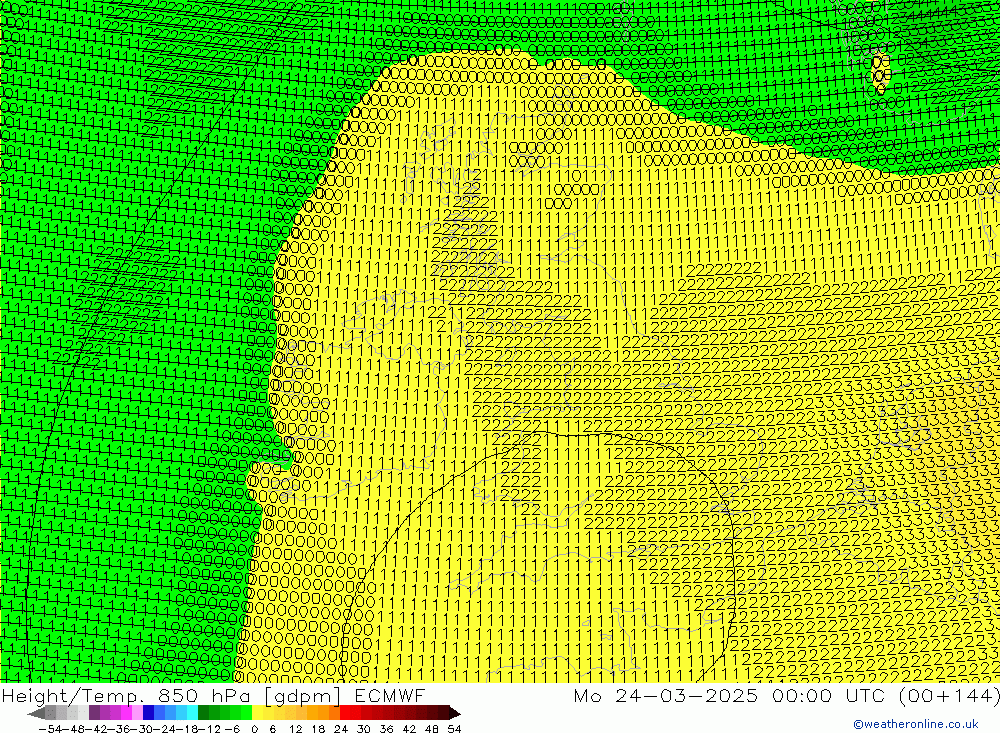Select the dark blue swatch above -30

[x=148, y=713]
